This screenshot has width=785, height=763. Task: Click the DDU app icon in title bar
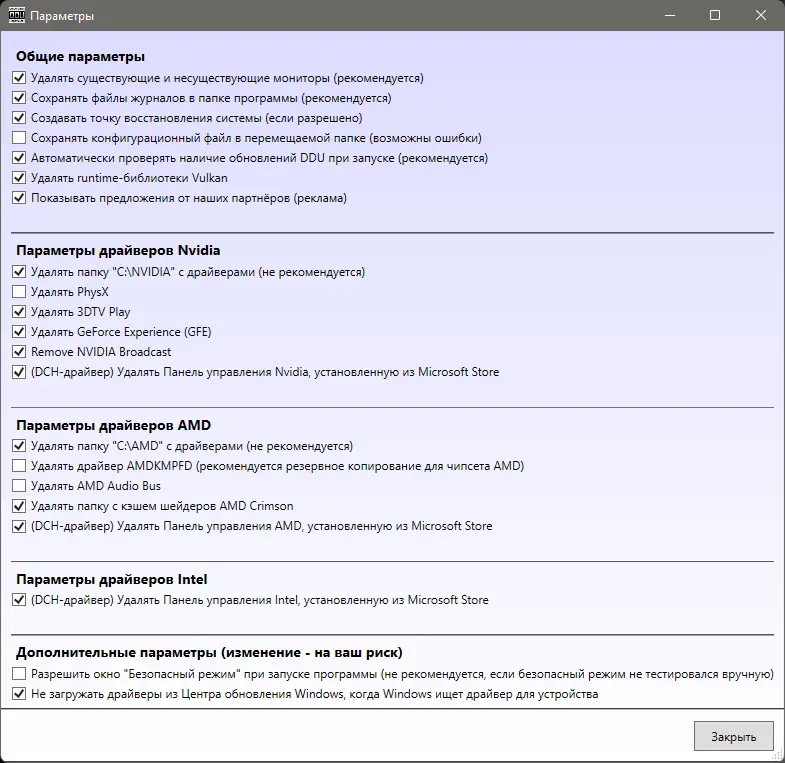click(x=15, y=16)
